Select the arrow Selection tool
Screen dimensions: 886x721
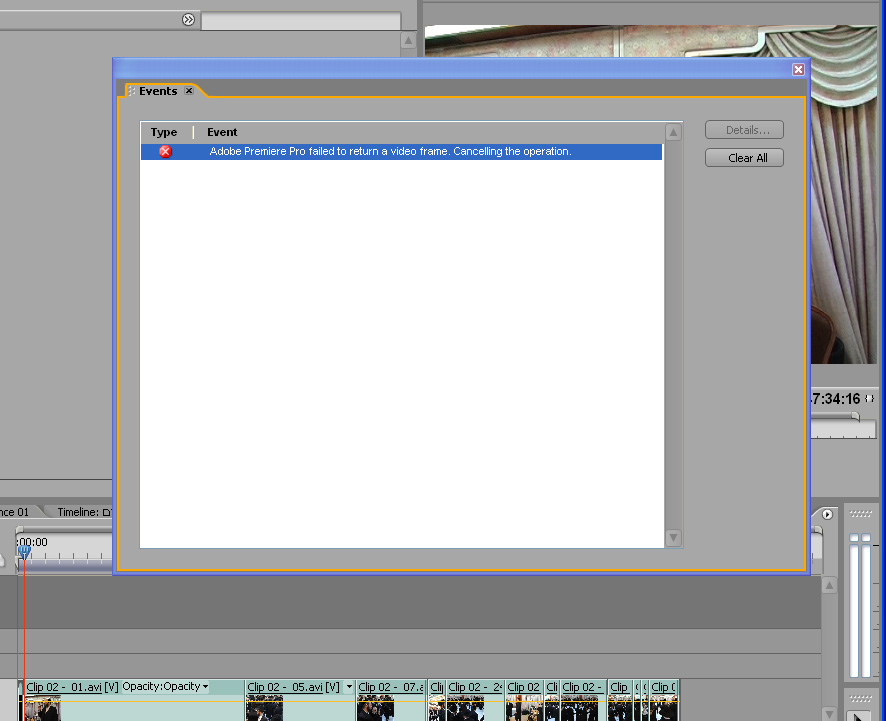(860, 716)
